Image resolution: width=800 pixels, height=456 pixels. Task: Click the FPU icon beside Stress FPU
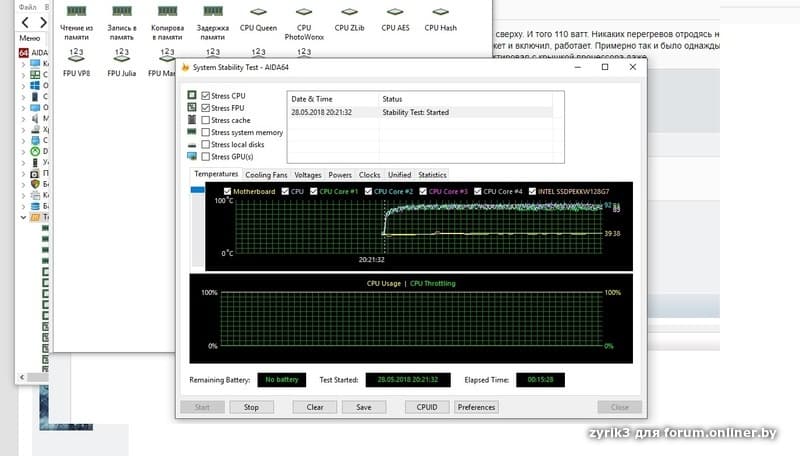point(192,107)
